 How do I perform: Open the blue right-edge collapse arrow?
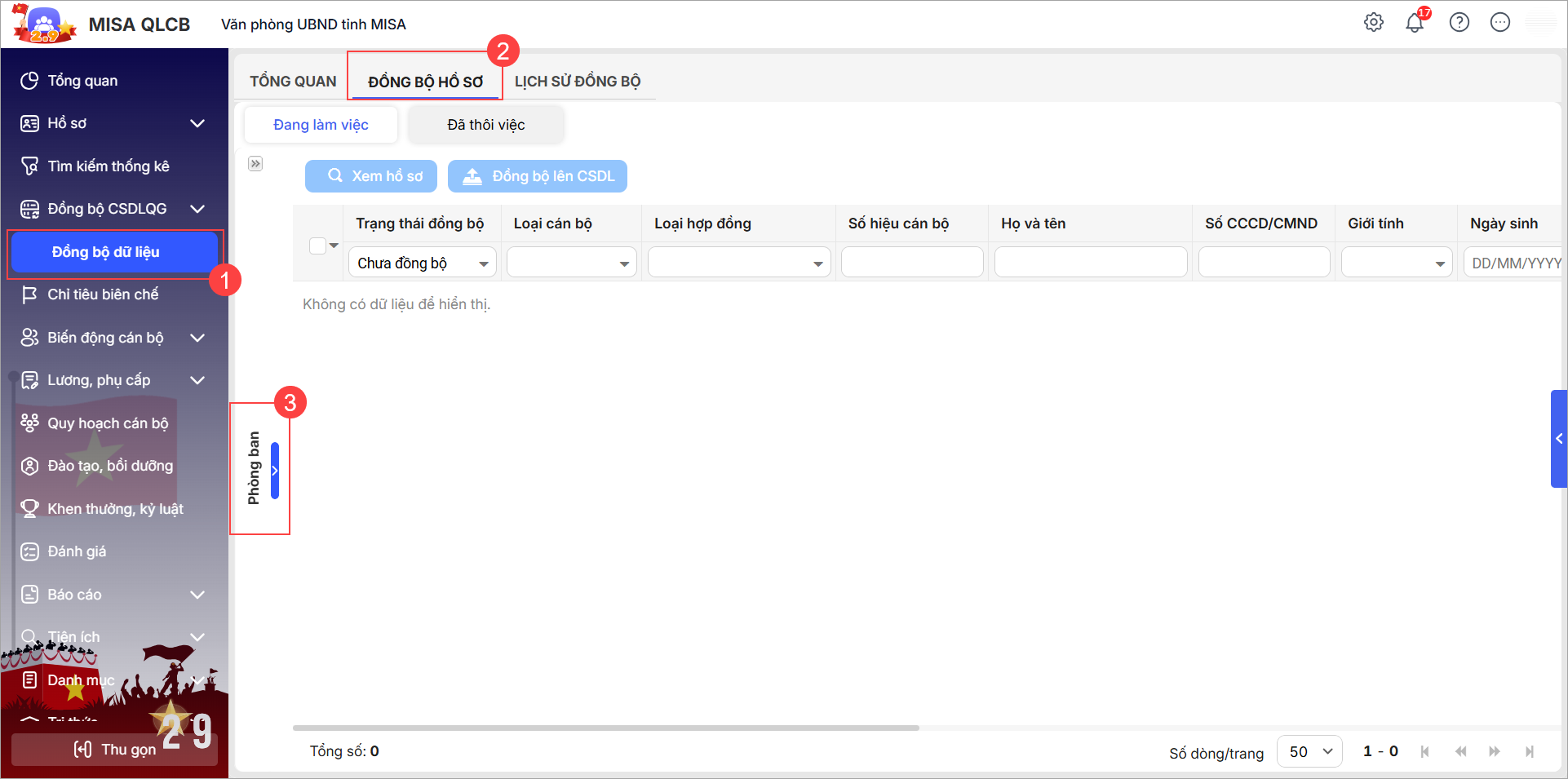1558,439
